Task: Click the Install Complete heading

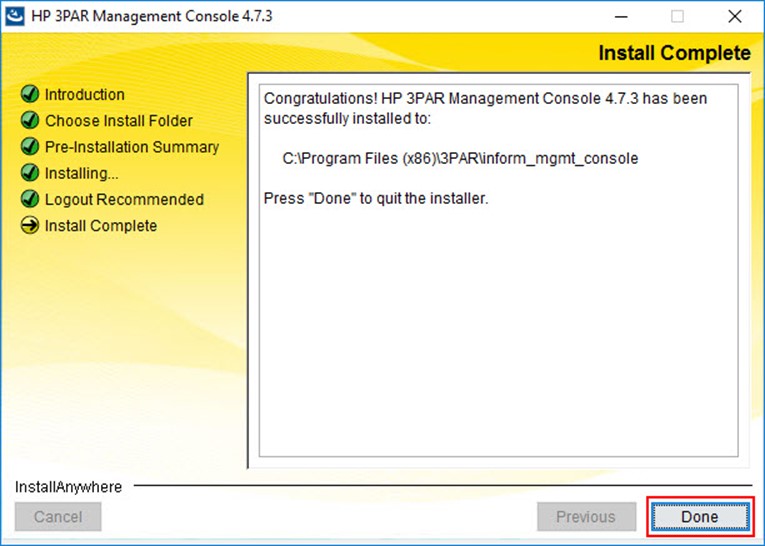Action: [x=674, y=53]
